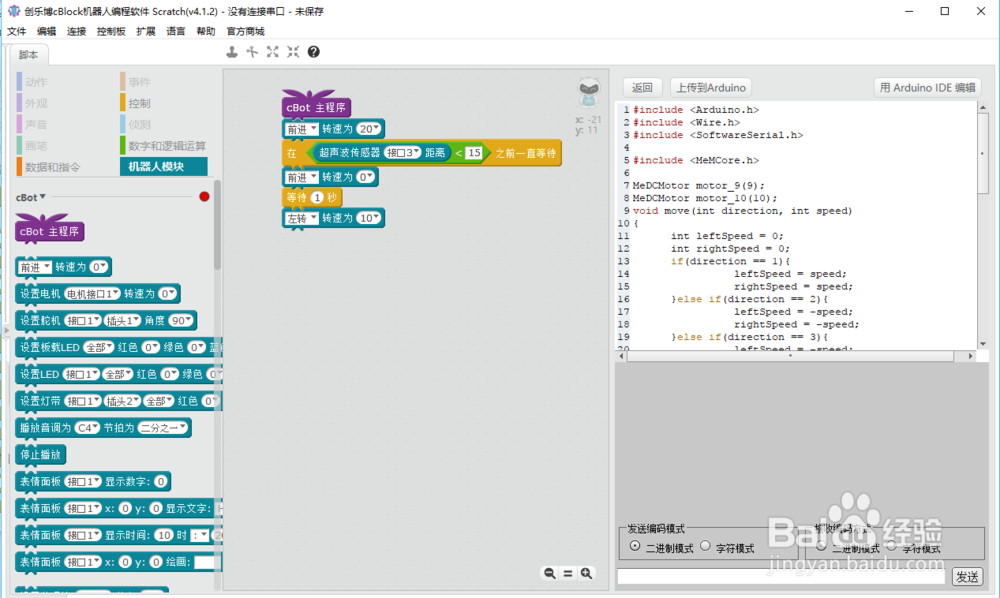
Task: Click the 停止播放 block in the palette
Action: click(x=40, y=455)
